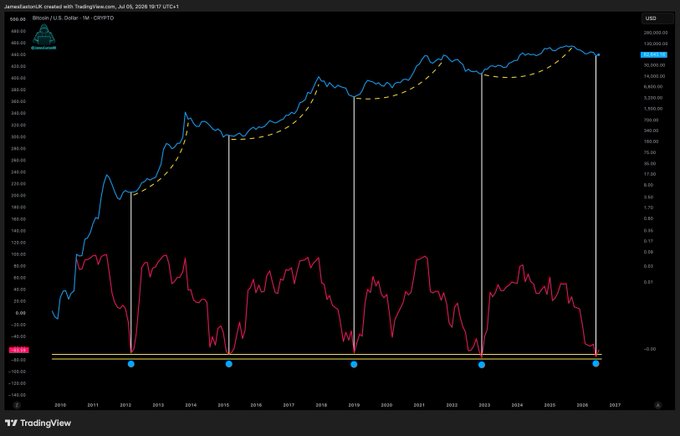
Task: Open the USD currency selector
Action: (657, 18)
